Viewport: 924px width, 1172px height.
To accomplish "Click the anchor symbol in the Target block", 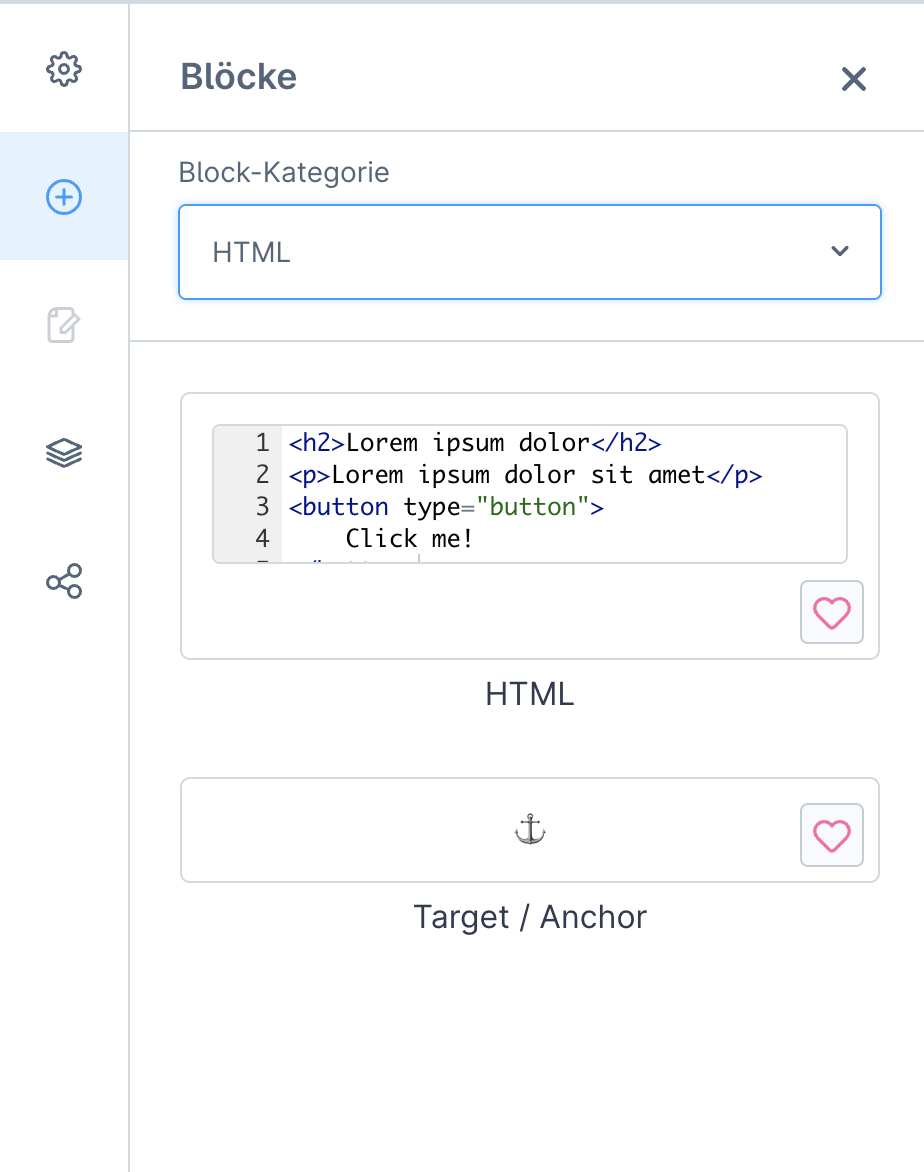I will click(x=530, y=830).
